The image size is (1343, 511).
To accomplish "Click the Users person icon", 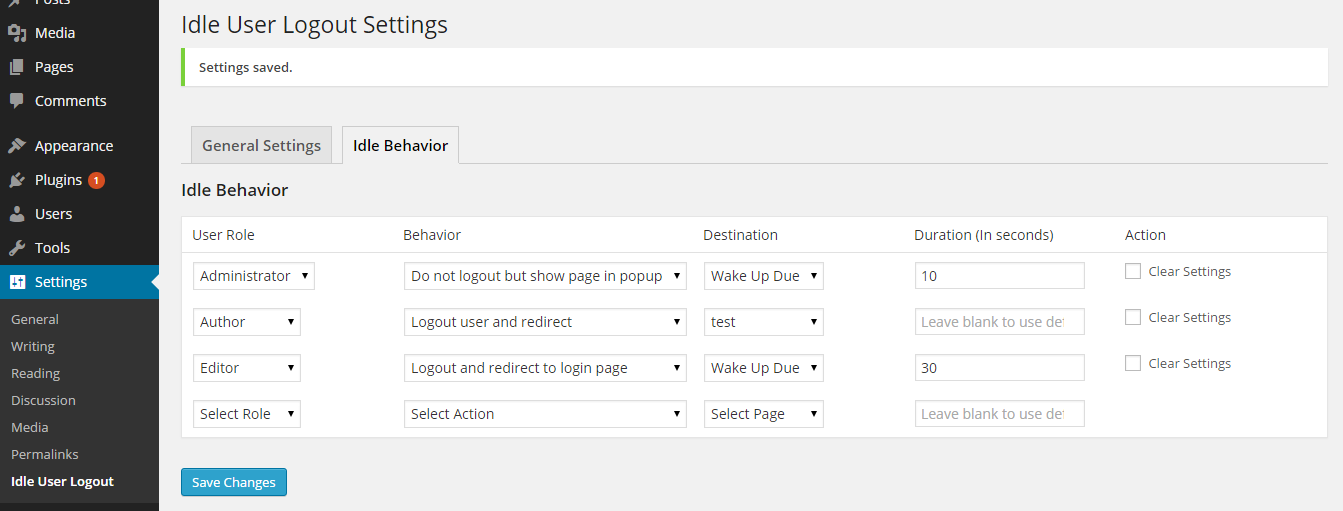I will coord(17,214).
